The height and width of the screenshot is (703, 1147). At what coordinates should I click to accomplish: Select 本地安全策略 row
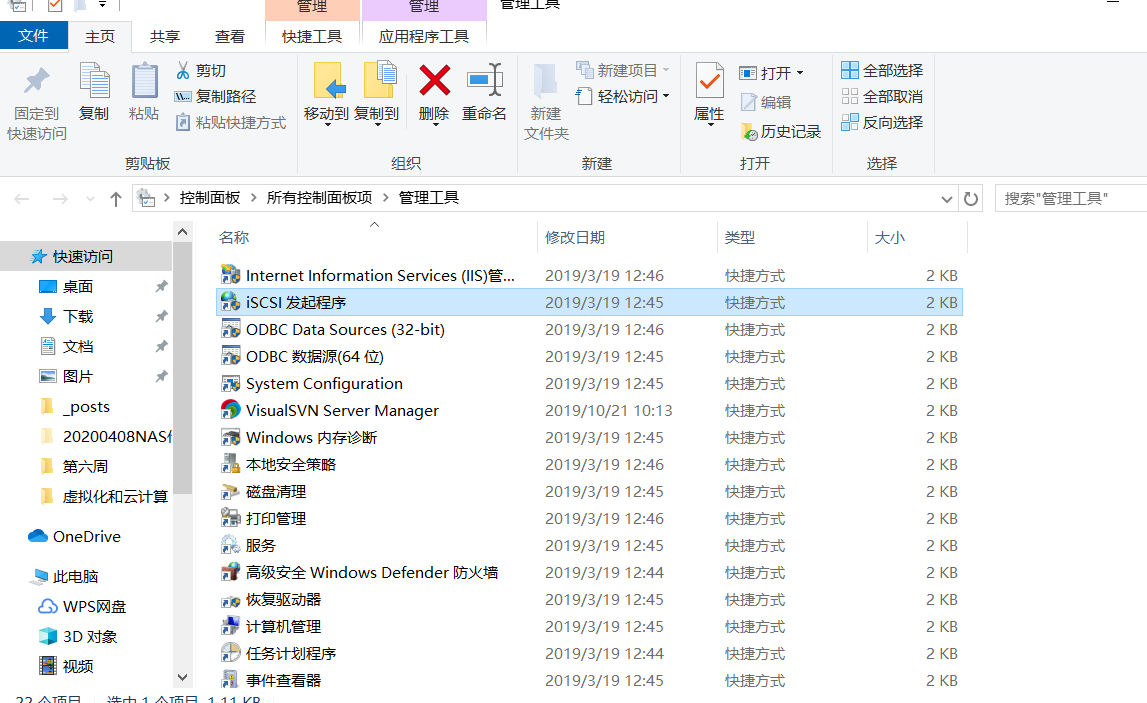pos(590,465)
